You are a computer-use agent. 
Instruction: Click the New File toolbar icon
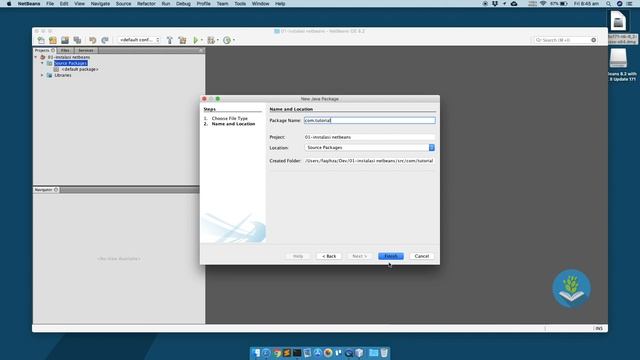point(41,40)
